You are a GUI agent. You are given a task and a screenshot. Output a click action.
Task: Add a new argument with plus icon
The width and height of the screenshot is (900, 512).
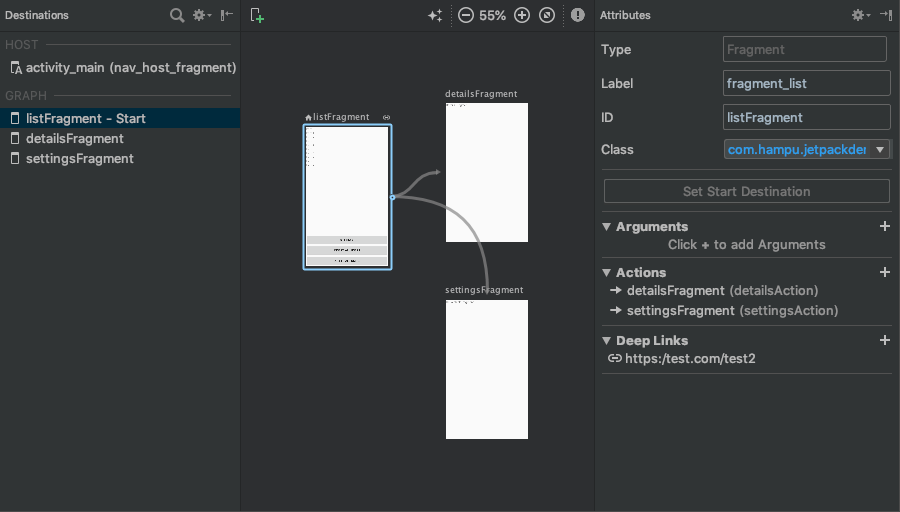pos(884,227)
